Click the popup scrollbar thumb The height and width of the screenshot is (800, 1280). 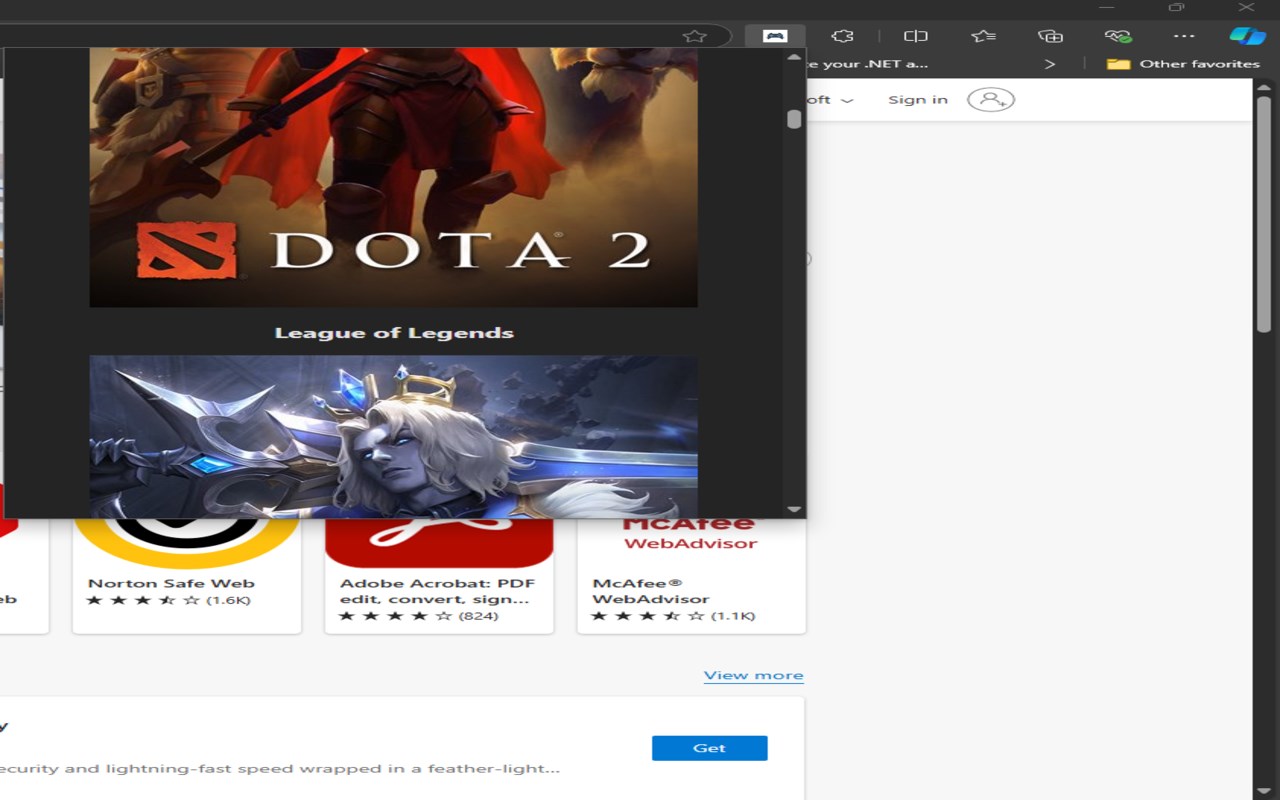[794, 119]
